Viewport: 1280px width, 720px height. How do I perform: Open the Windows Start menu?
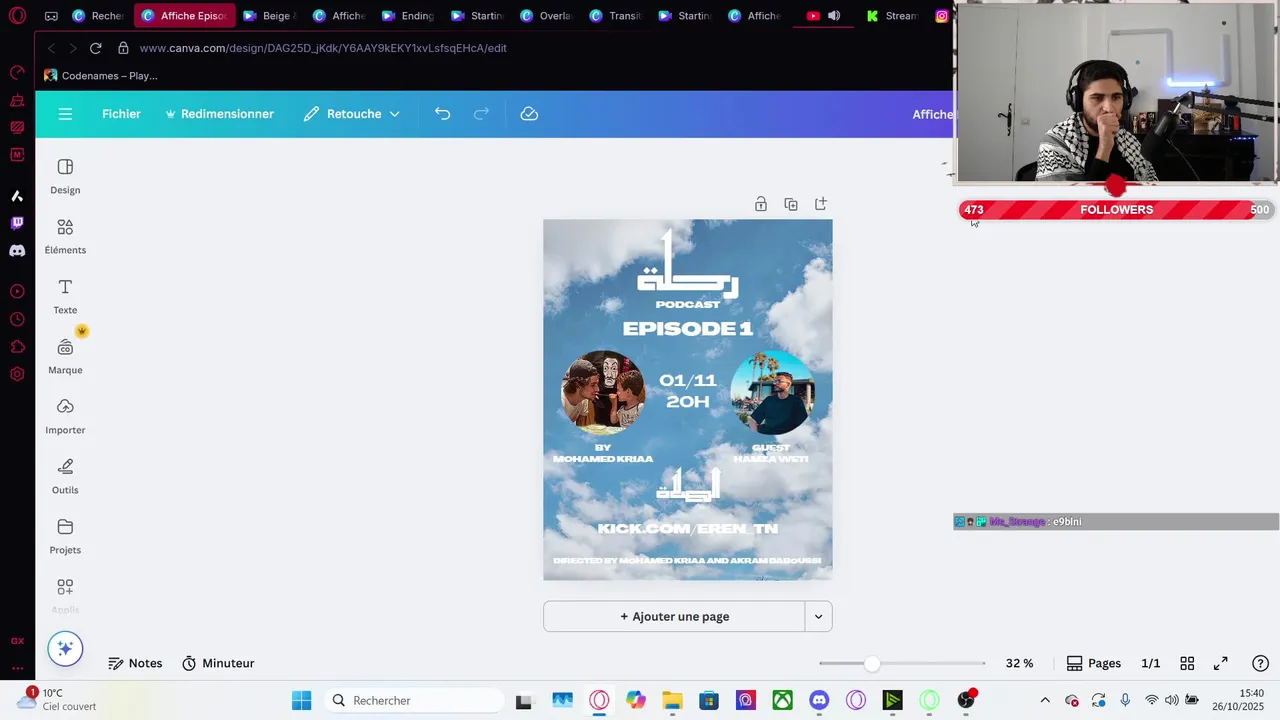point(301,700)
